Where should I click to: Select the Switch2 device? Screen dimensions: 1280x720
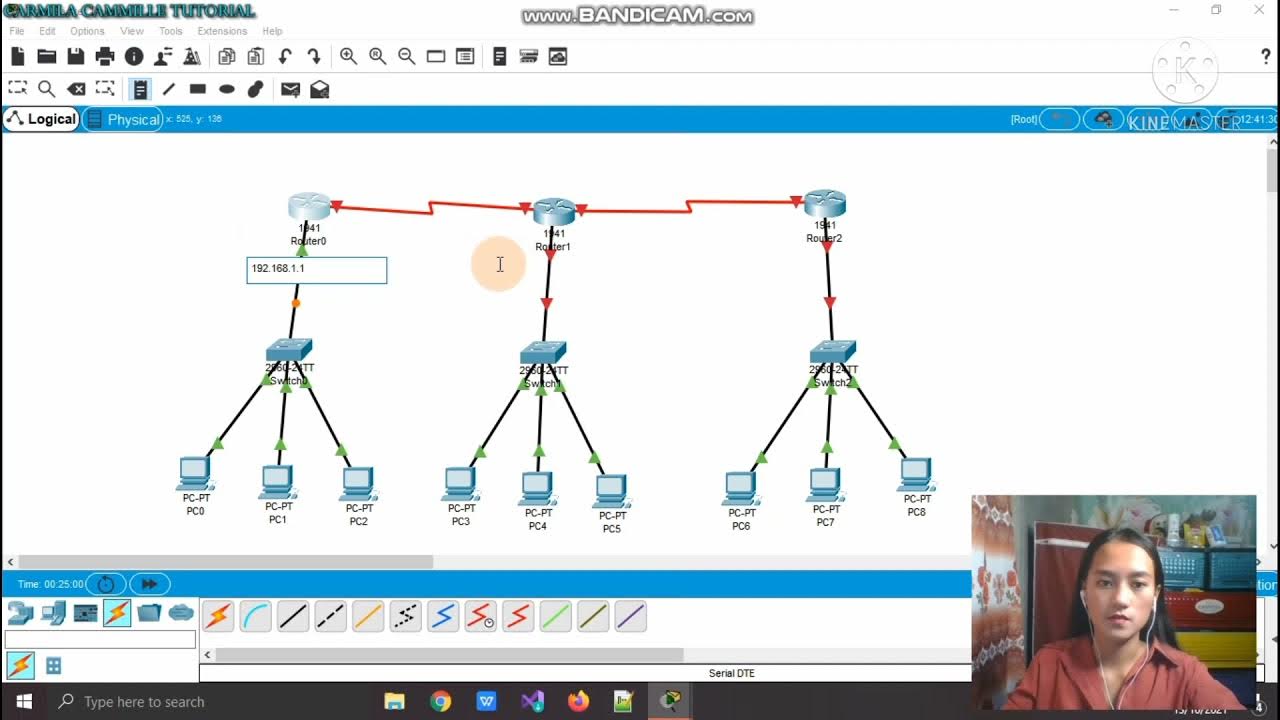coord(833,352)
